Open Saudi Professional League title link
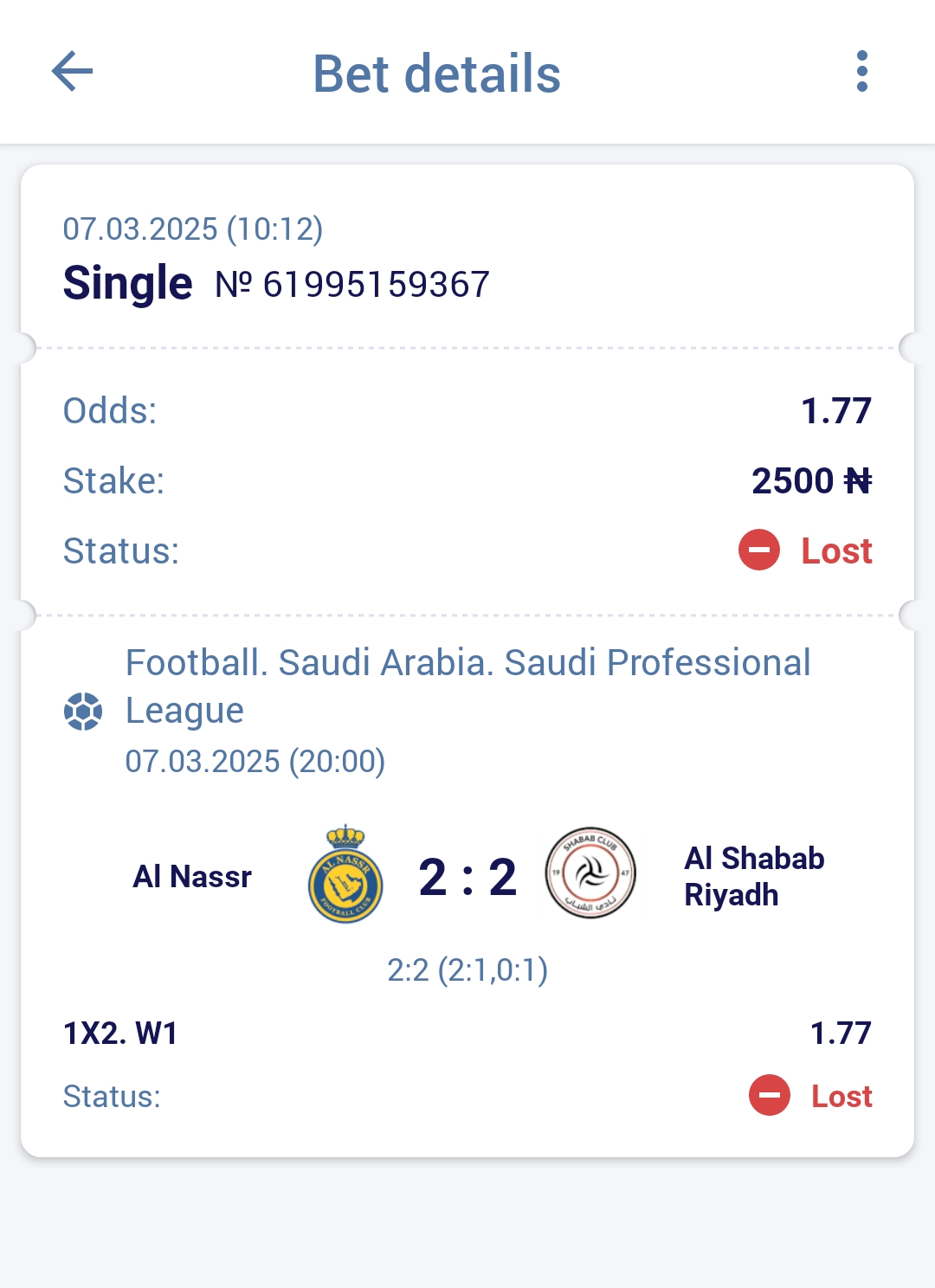Image resolution: width=935 pixels, height=1288 pixels. click(x=467, y=686)
